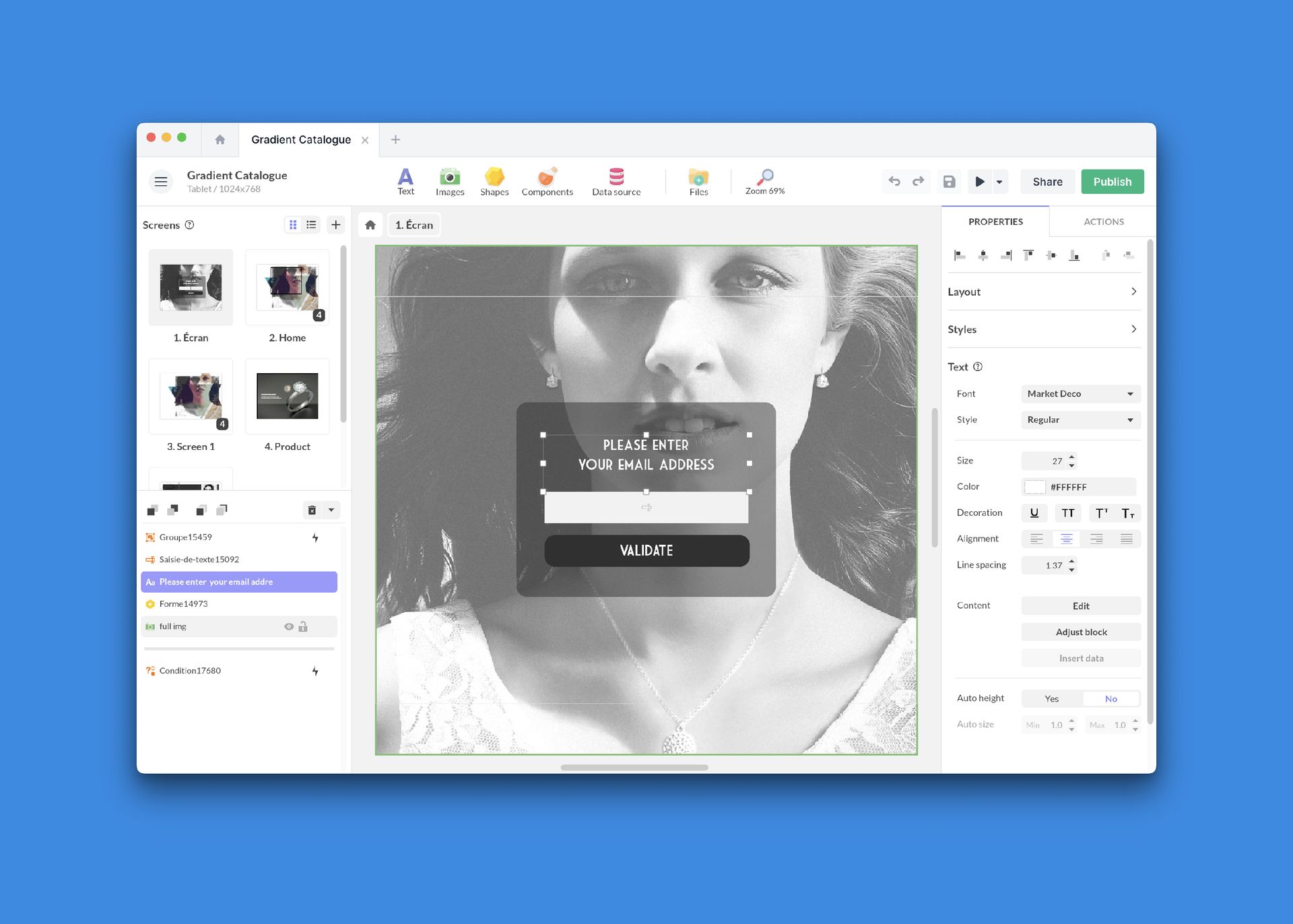Select the Gradient Catalogue tab
This screenshot has width=1293, height=924.
[x=301, y=139]
